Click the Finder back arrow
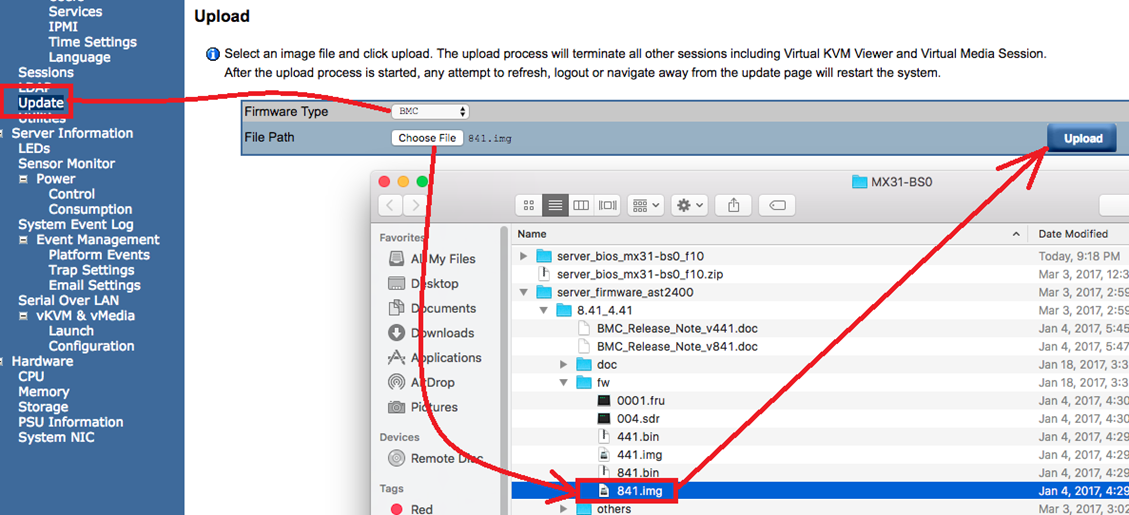 point(390,205)
